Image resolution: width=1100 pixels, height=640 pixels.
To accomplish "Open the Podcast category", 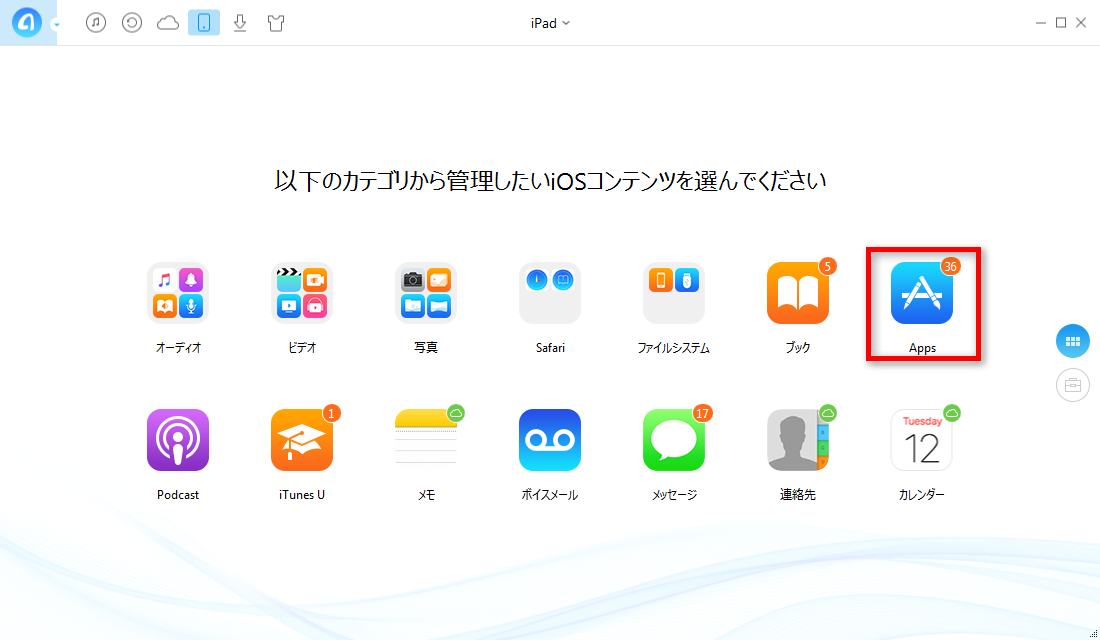I will [178, 440].
